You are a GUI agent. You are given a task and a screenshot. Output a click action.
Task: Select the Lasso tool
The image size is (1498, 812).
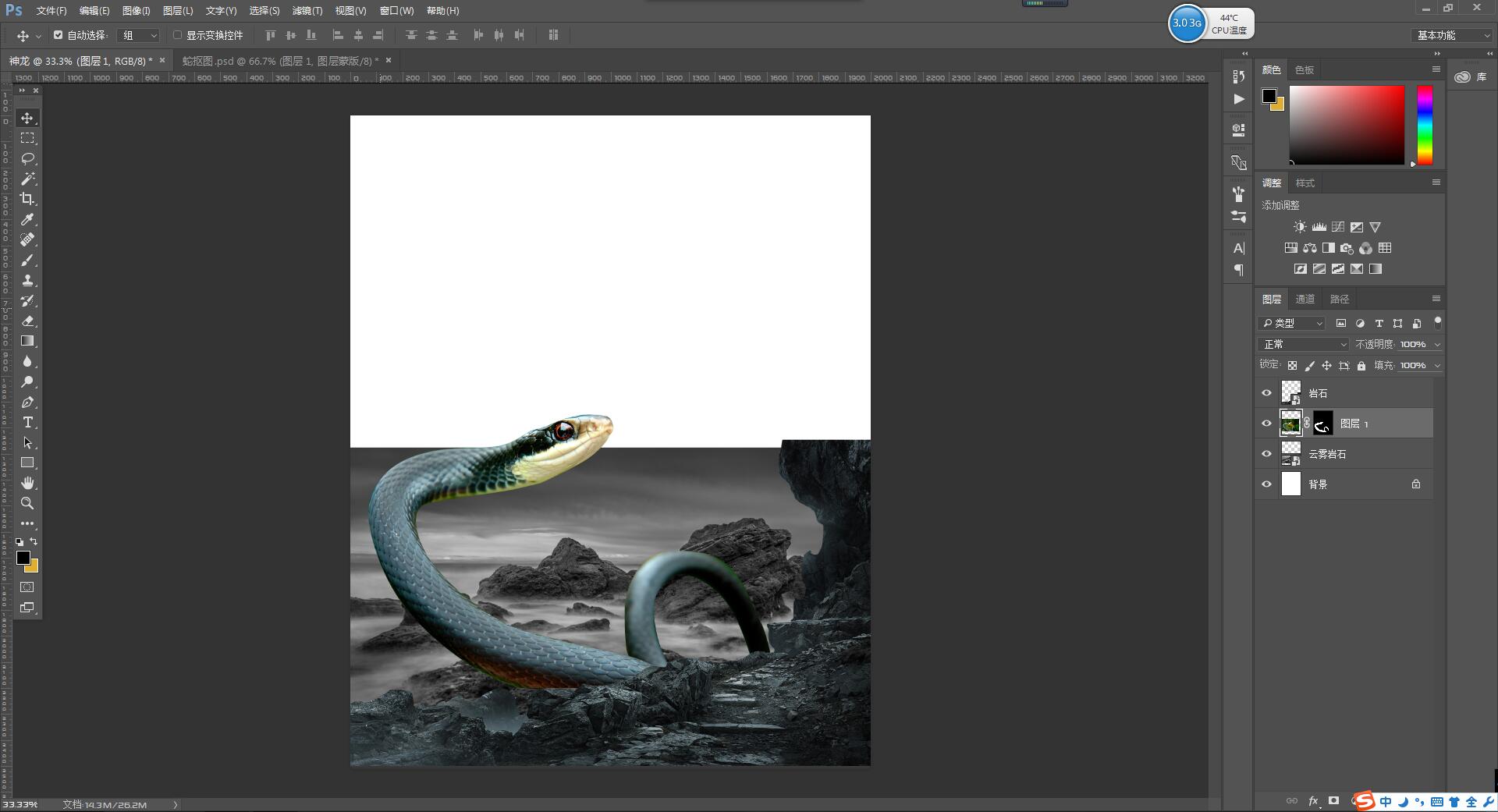(x=27, y=158)
